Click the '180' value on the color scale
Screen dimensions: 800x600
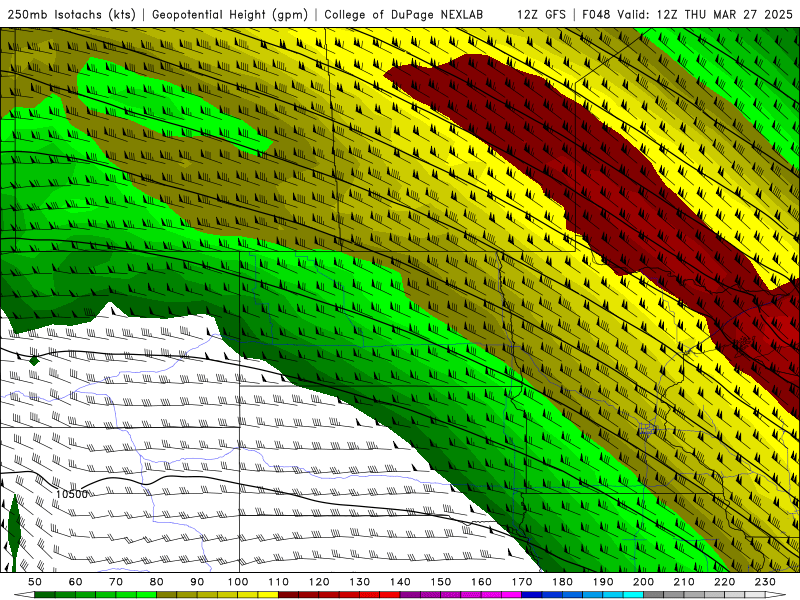562,582
